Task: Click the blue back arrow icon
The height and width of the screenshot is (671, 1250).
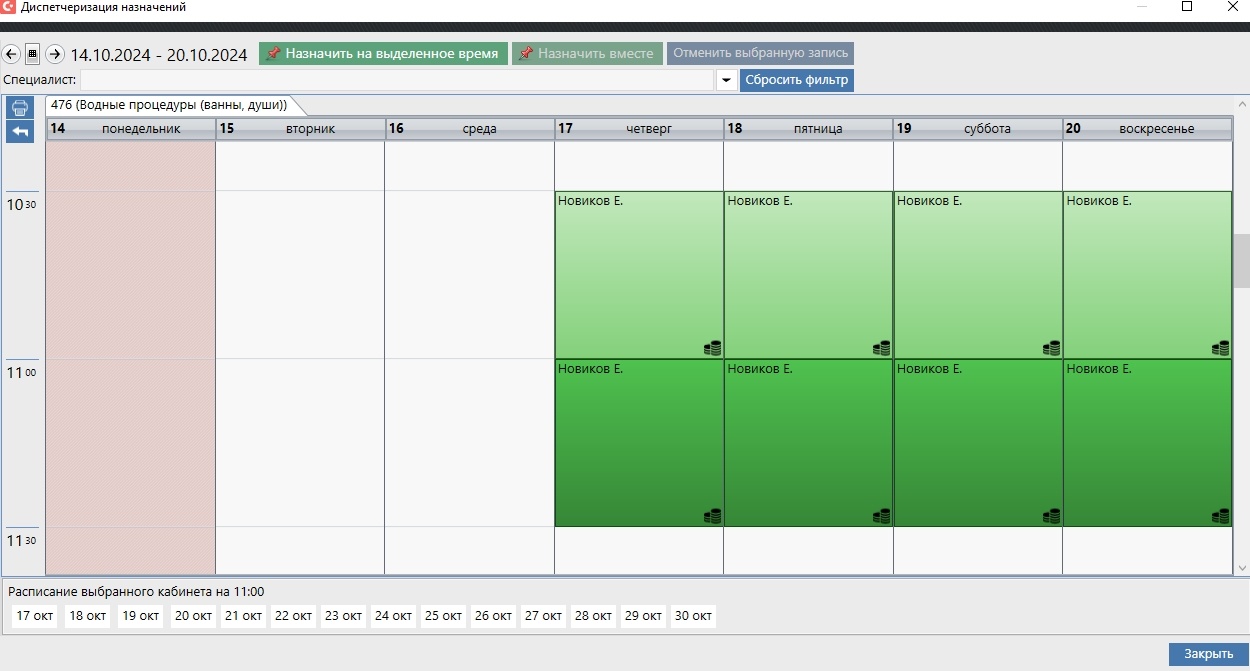Action: [20, 131]
